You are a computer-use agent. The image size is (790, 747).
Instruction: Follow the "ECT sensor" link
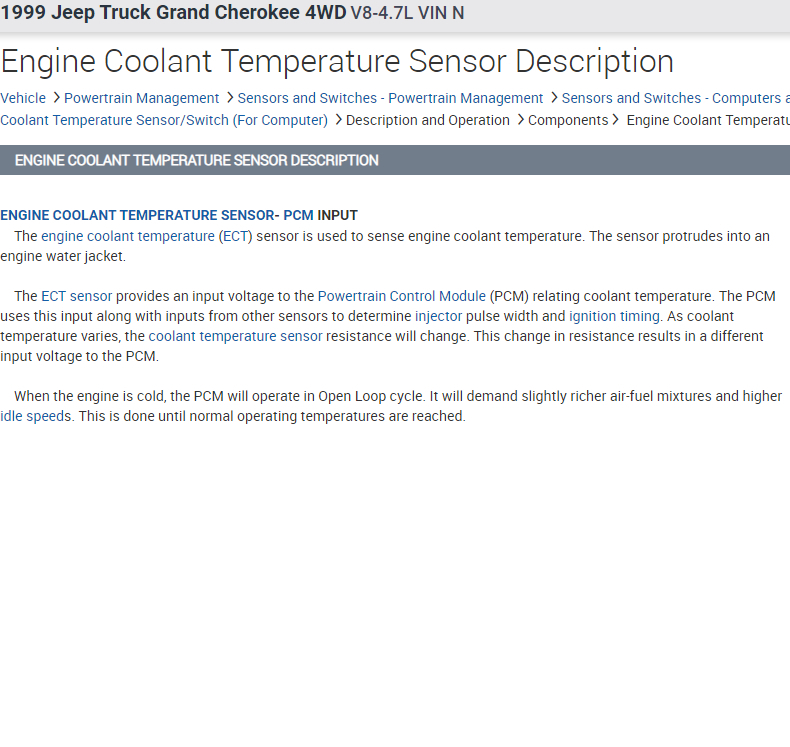[76, 296]
